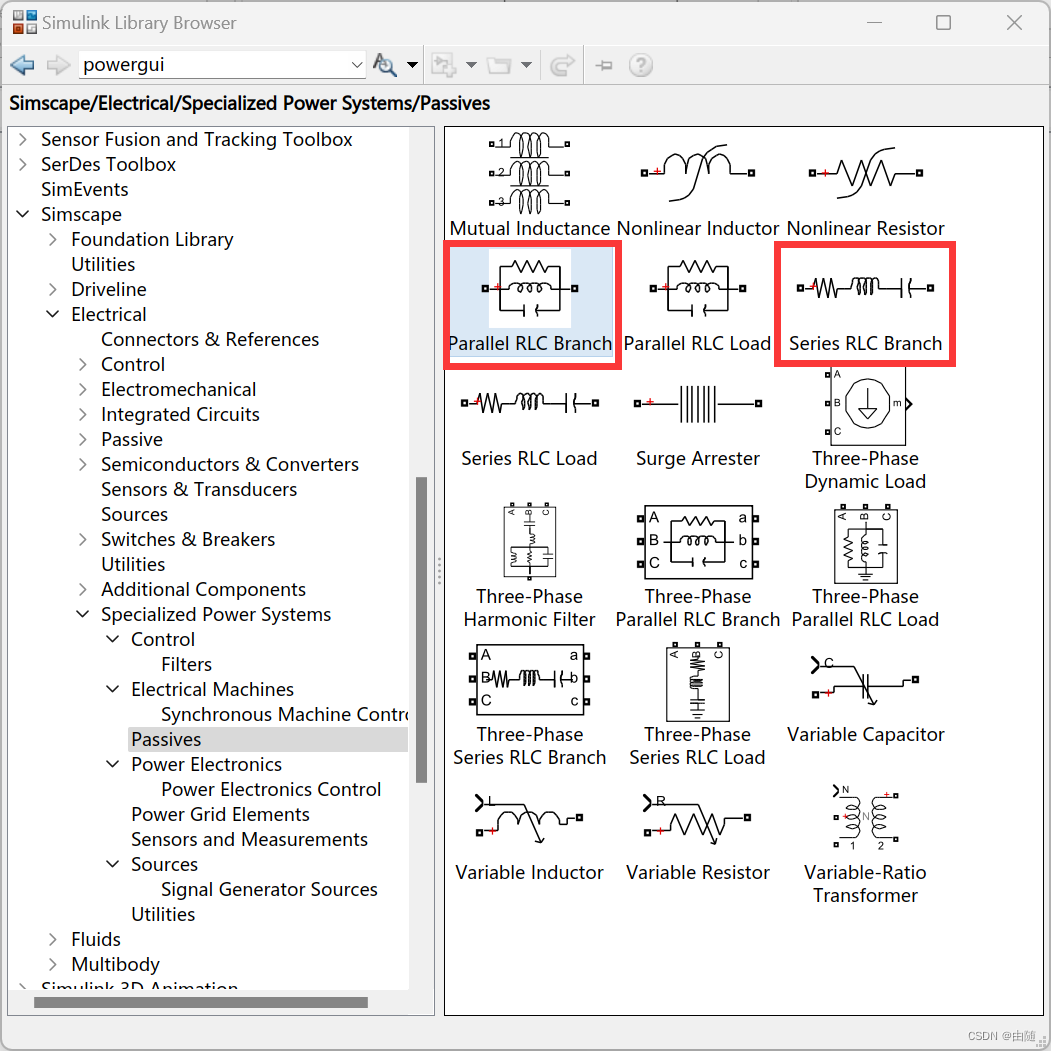Viewport: 1051px width, 1051px height.
Task: Click the add block to model icon
Action: (x=443, y=65)
